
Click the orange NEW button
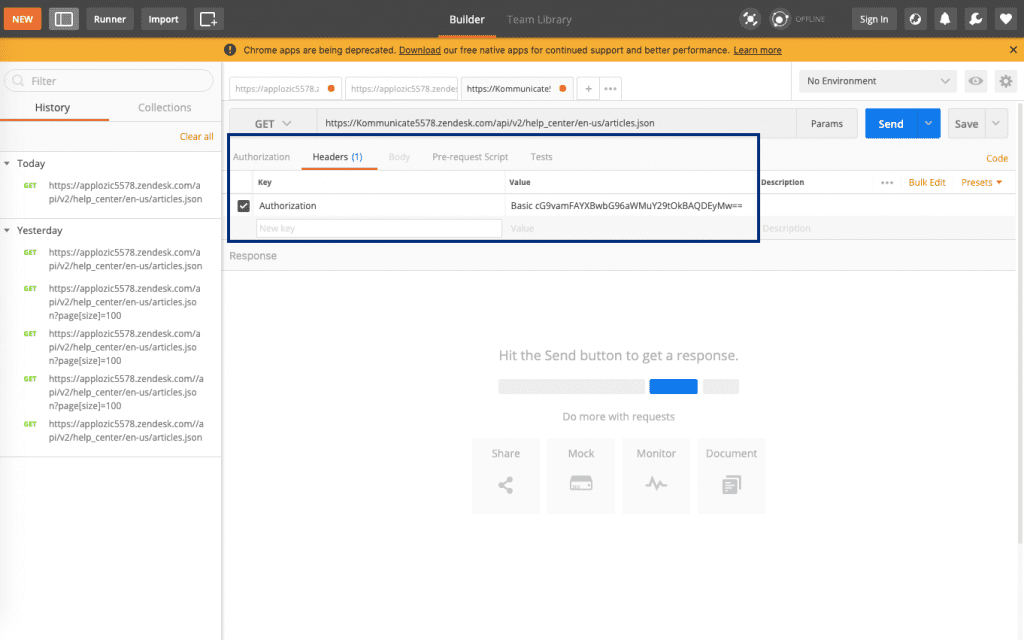pyautogui.click(x=22, y=19)
